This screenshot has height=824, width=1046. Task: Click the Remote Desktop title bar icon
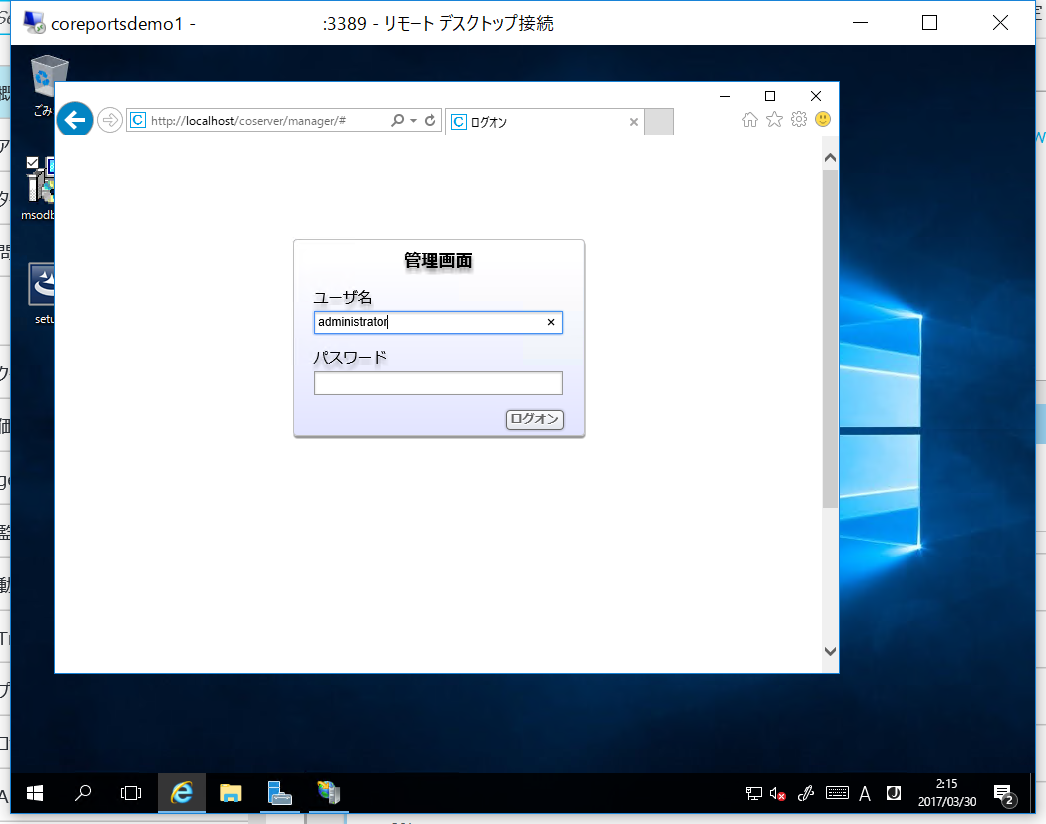[34, 23]
